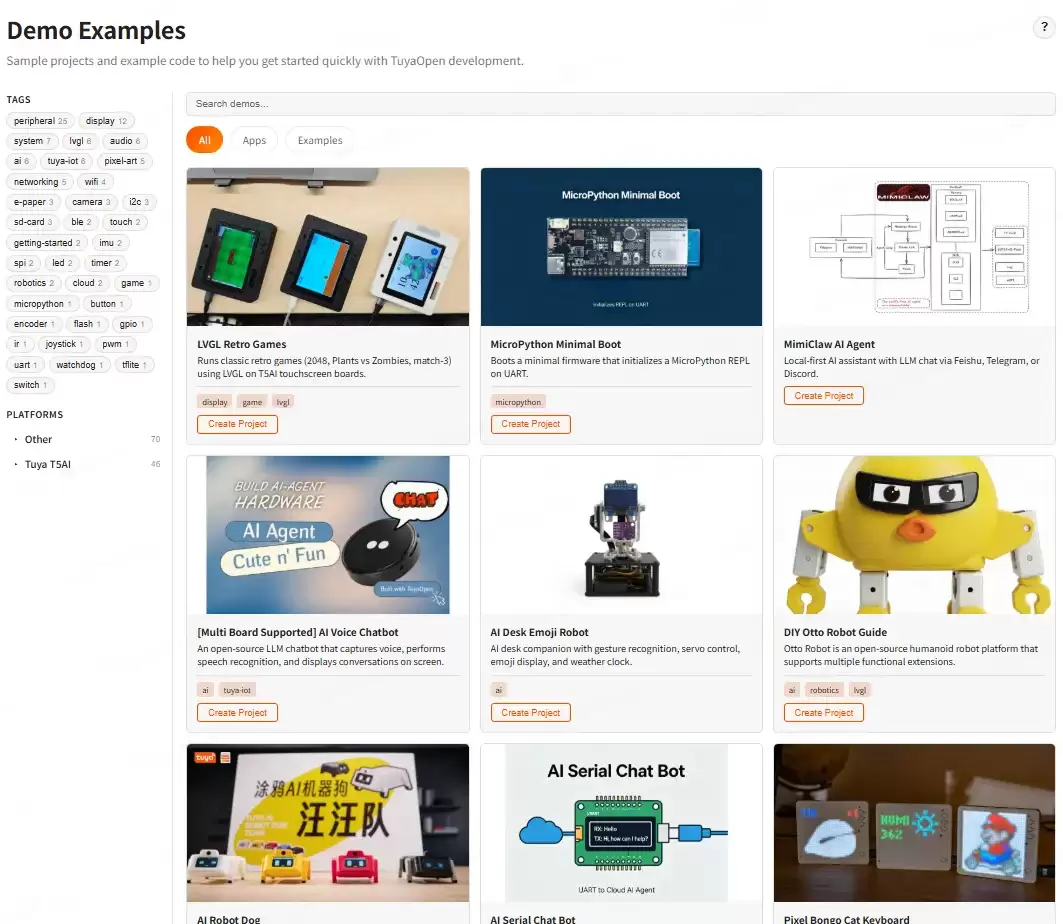The width and height of the screenshot is (1063, 924).
Task: Create Project for LVGL Retro Games
Action: [x=237, y=424]
